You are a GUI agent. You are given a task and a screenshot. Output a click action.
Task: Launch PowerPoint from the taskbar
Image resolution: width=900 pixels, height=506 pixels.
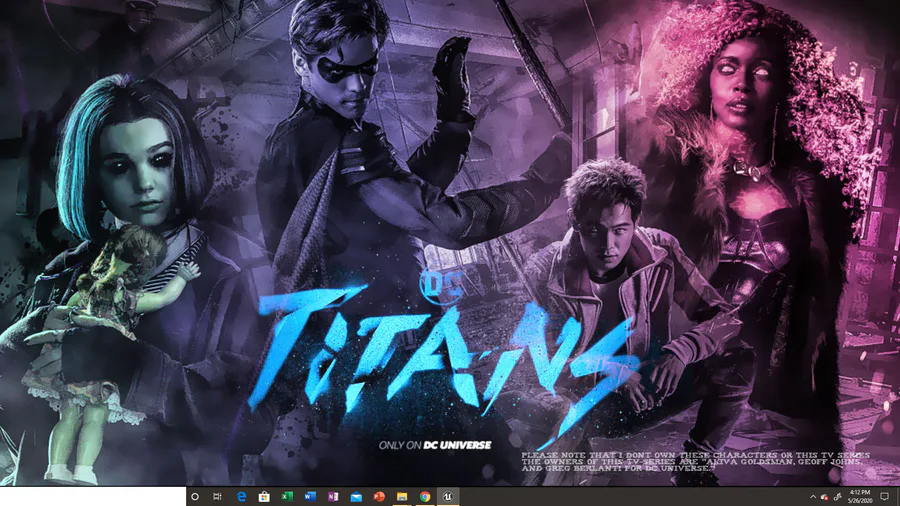(x=379, y=497)
